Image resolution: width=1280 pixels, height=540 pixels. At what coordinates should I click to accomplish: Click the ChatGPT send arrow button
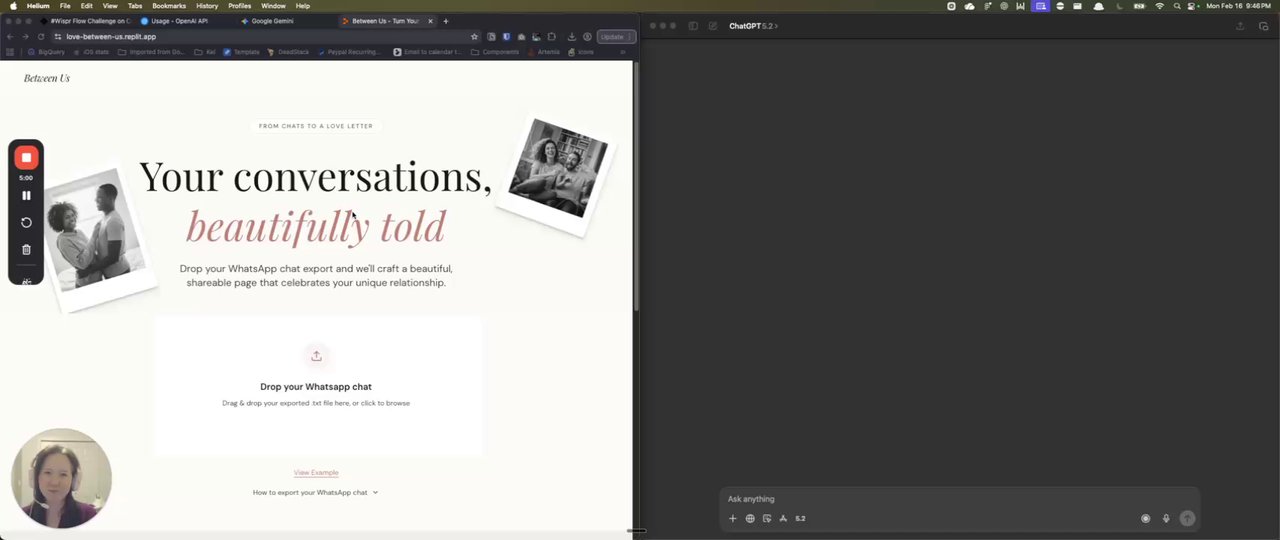1187,518
